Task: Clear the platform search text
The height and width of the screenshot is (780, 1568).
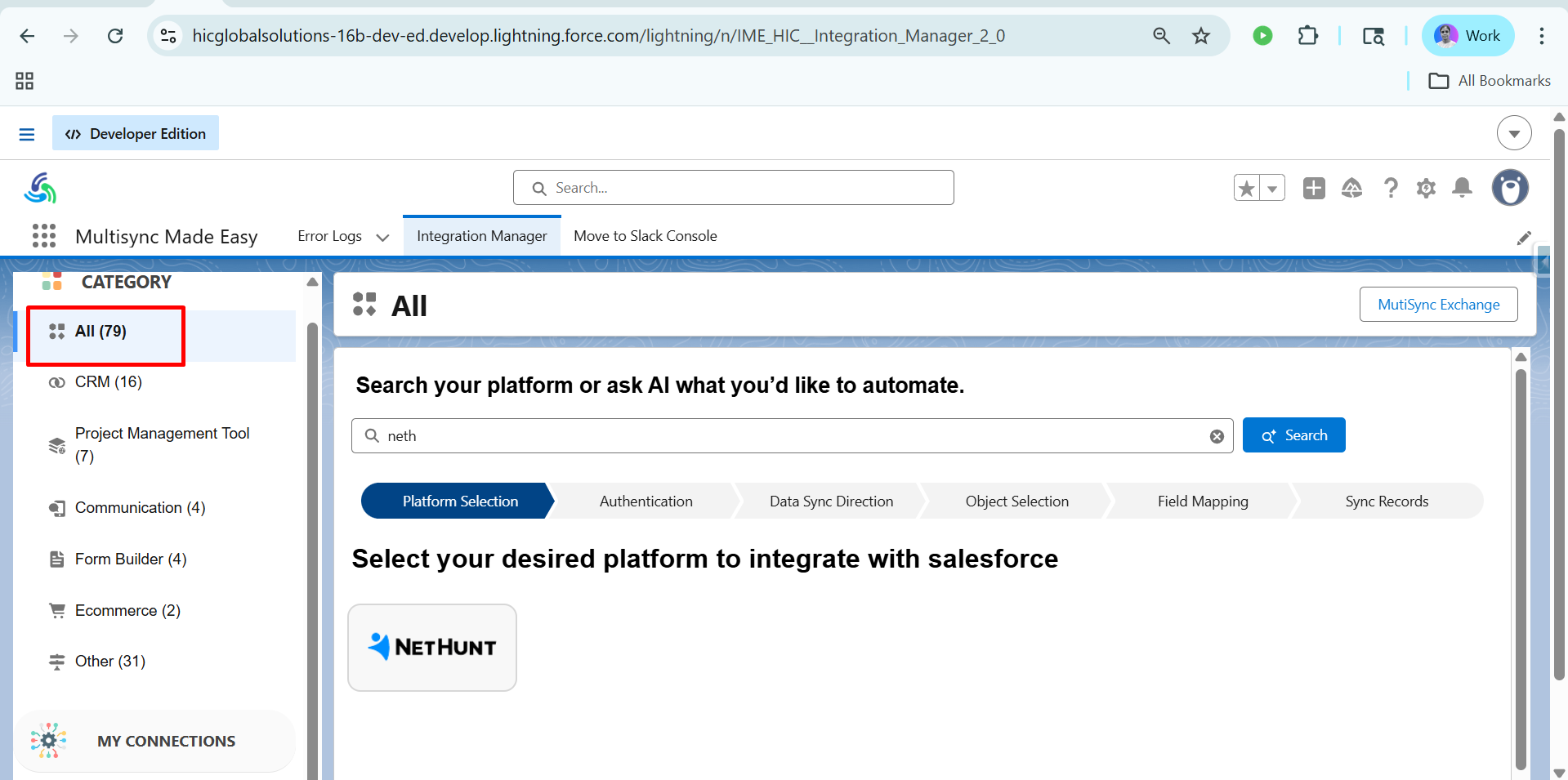Action: [x=1217, y=436]
